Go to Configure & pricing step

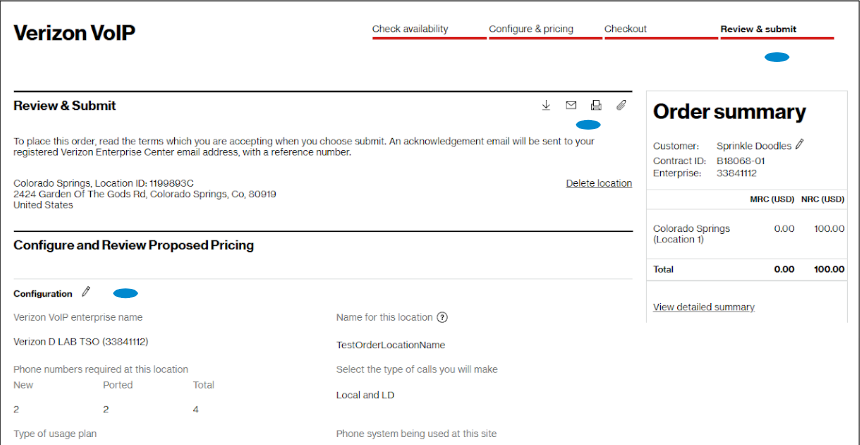tap(531, 29)
